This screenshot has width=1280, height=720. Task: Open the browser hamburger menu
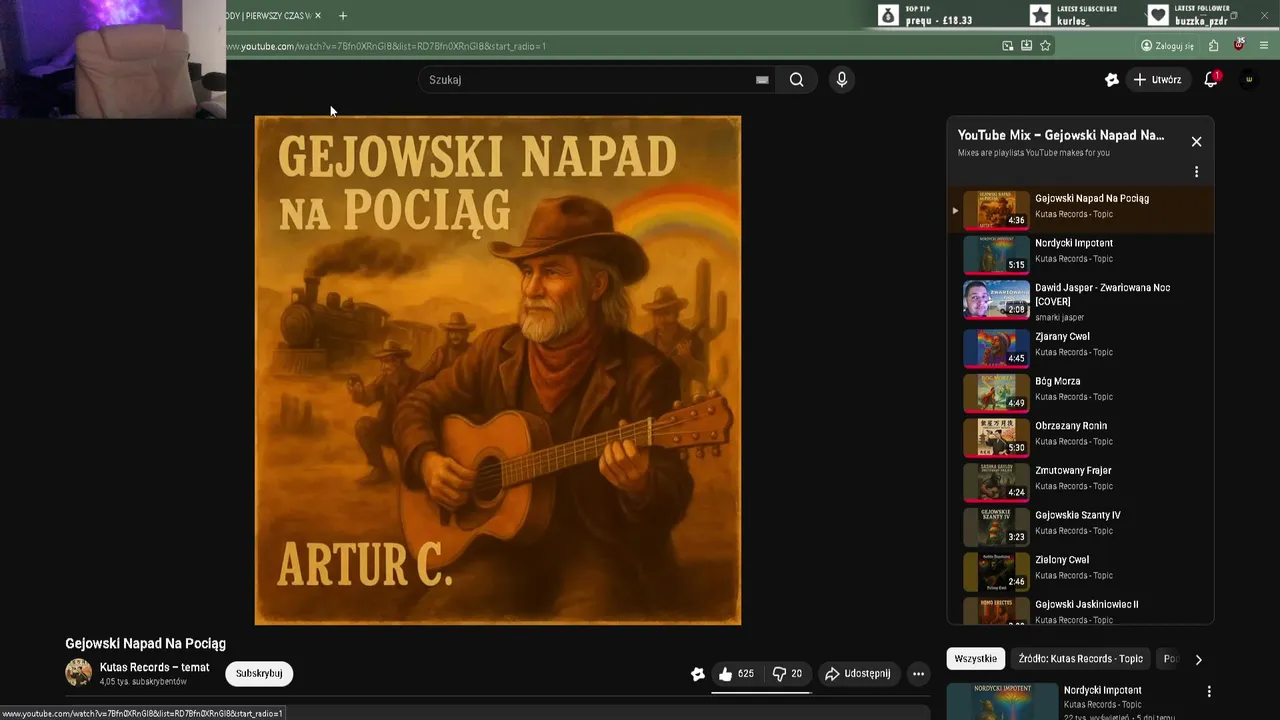(1264, 46)
